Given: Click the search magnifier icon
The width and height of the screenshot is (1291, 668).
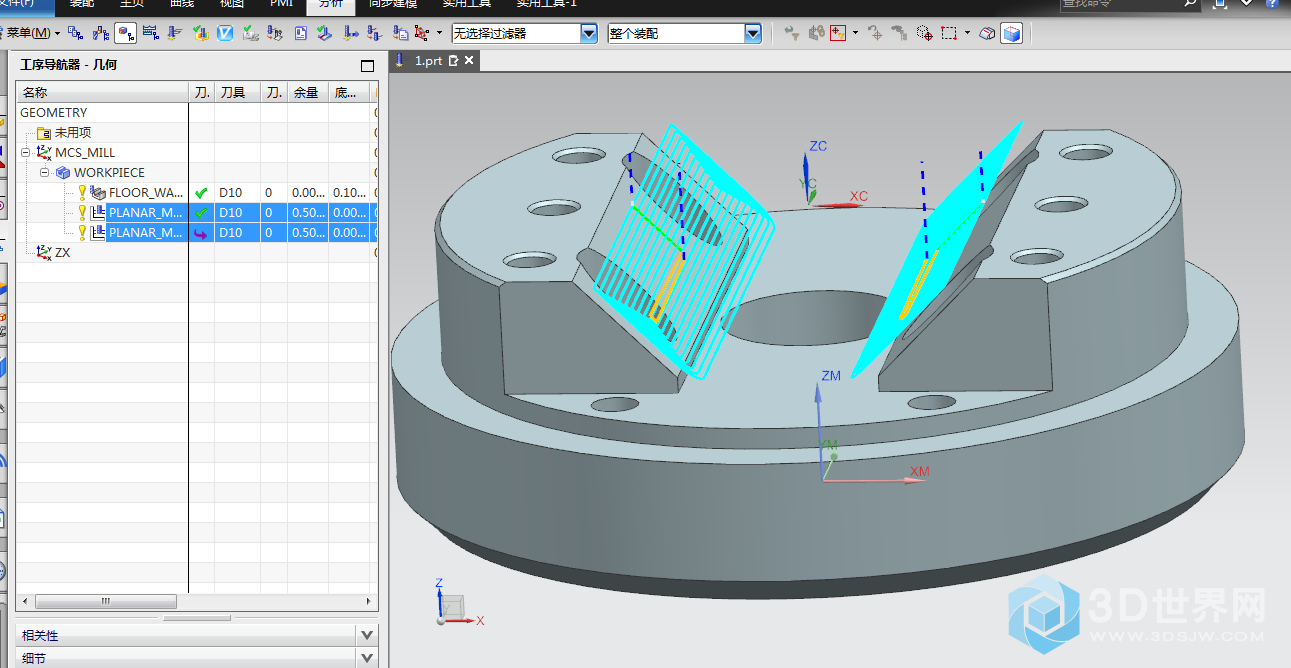Looking at the screenshot, I should (x=1190, y=4).
